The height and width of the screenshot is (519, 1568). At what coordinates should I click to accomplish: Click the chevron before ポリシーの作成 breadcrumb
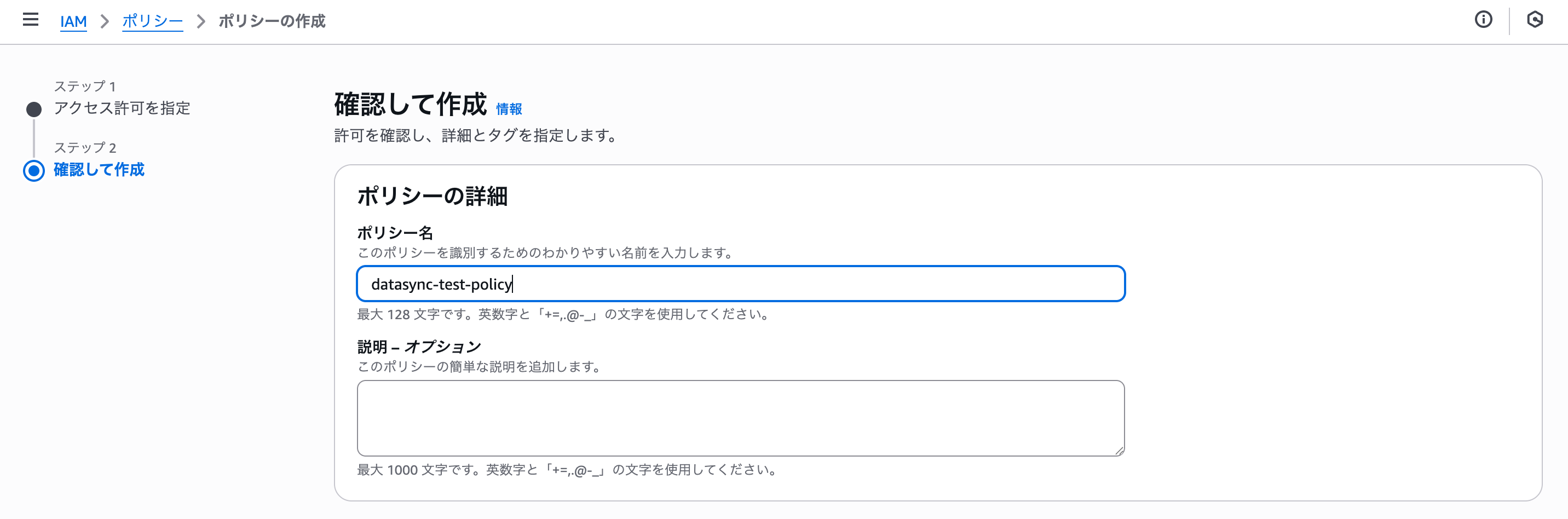coord(201,21)
